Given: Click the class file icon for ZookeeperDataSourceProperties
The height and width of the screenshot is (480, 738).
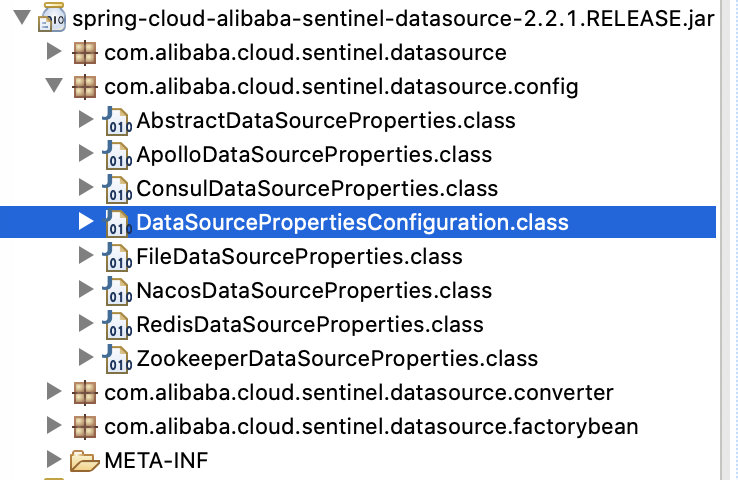Looking at the screenshot, I should (x=117, y=360).
